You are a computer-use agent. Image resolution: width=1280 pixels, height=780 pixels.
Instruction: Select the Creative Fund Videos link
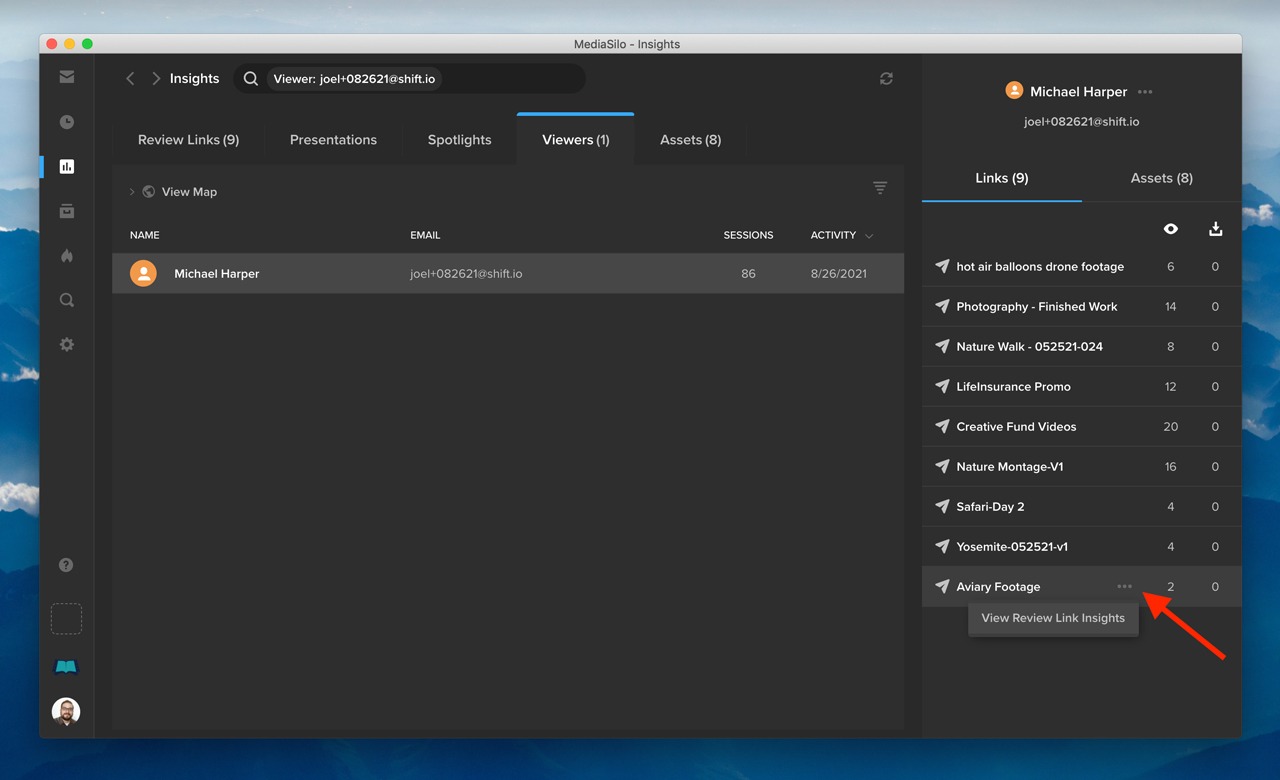click(x=1017, y=426)
